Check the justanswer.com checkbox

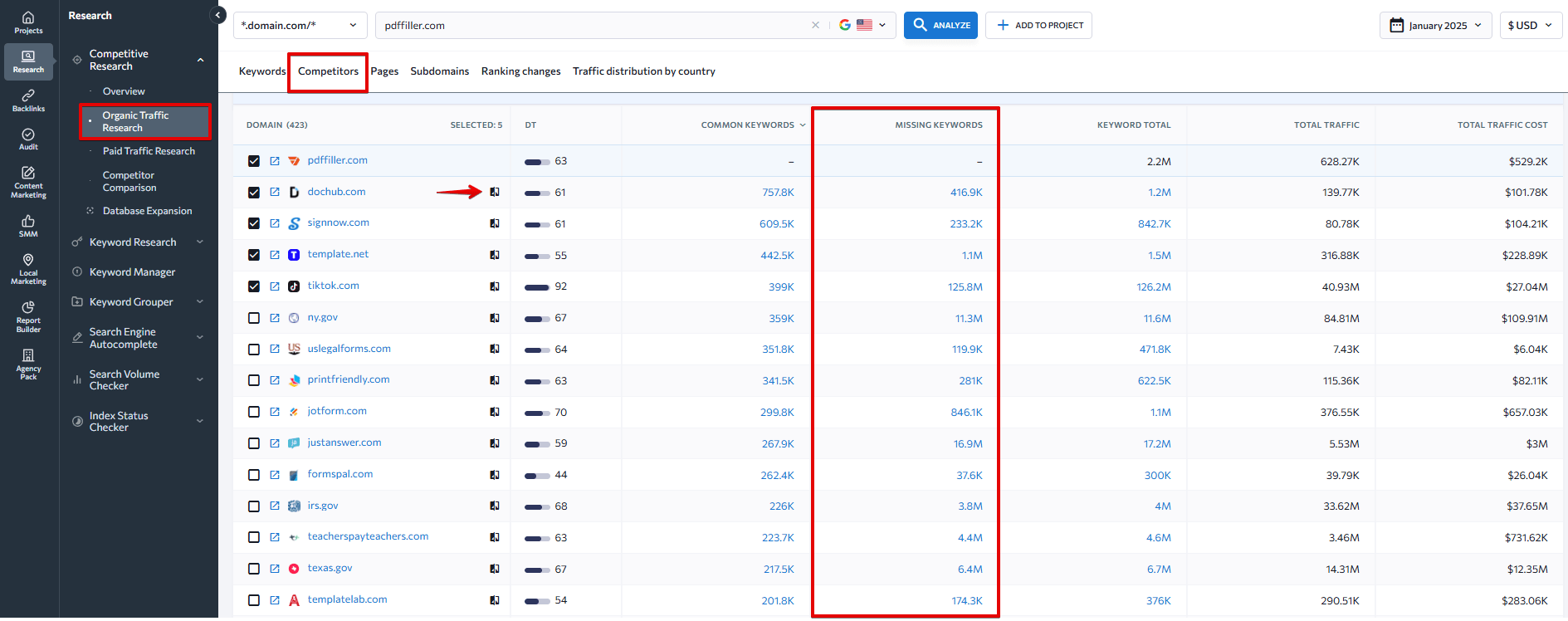(254, 443)
